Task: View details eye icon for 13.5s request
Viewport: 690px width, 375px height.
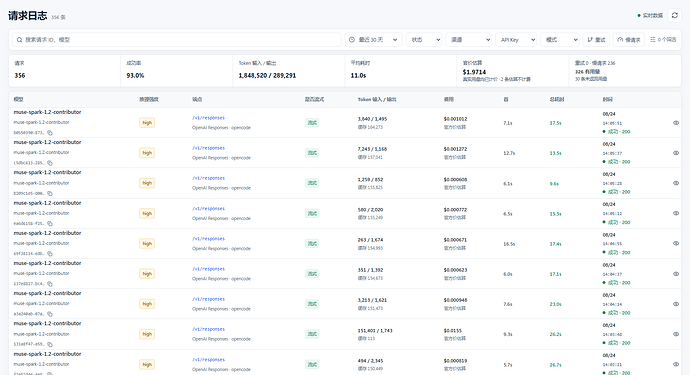Action: [x=676, y=153]
